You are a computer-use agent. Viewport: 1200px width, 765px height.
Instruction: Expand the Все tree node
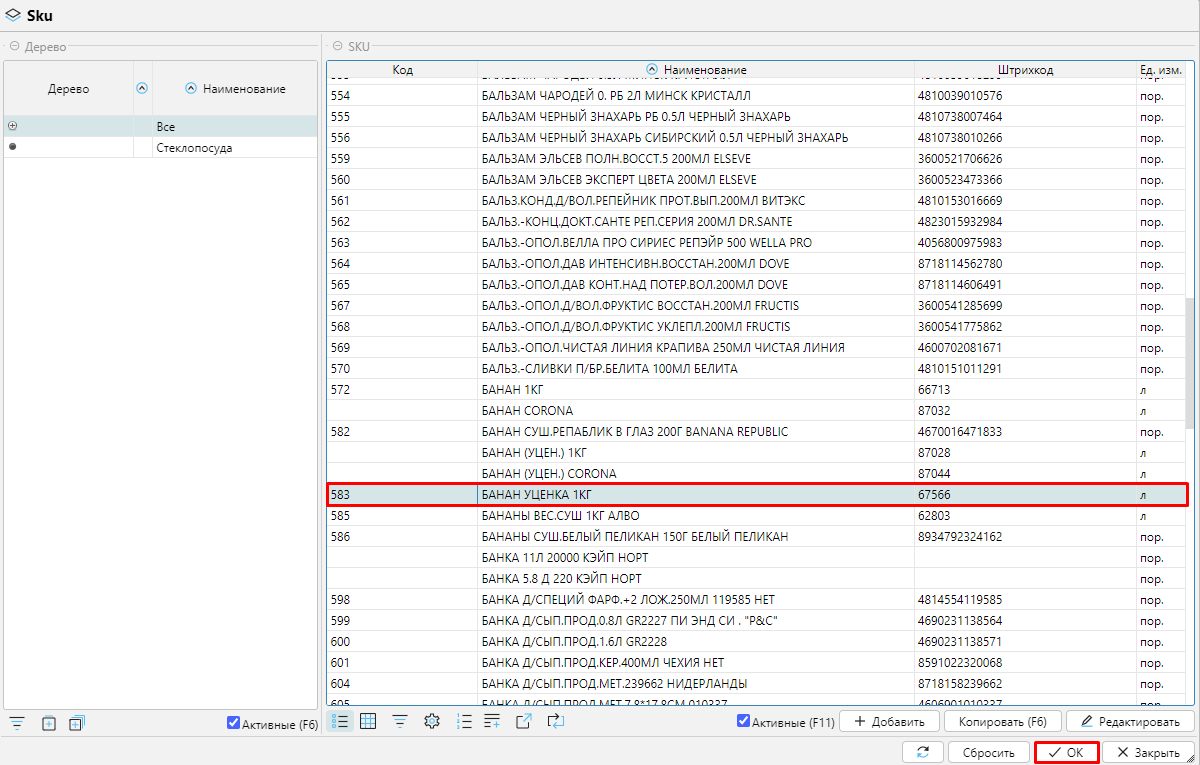(12, 126)
